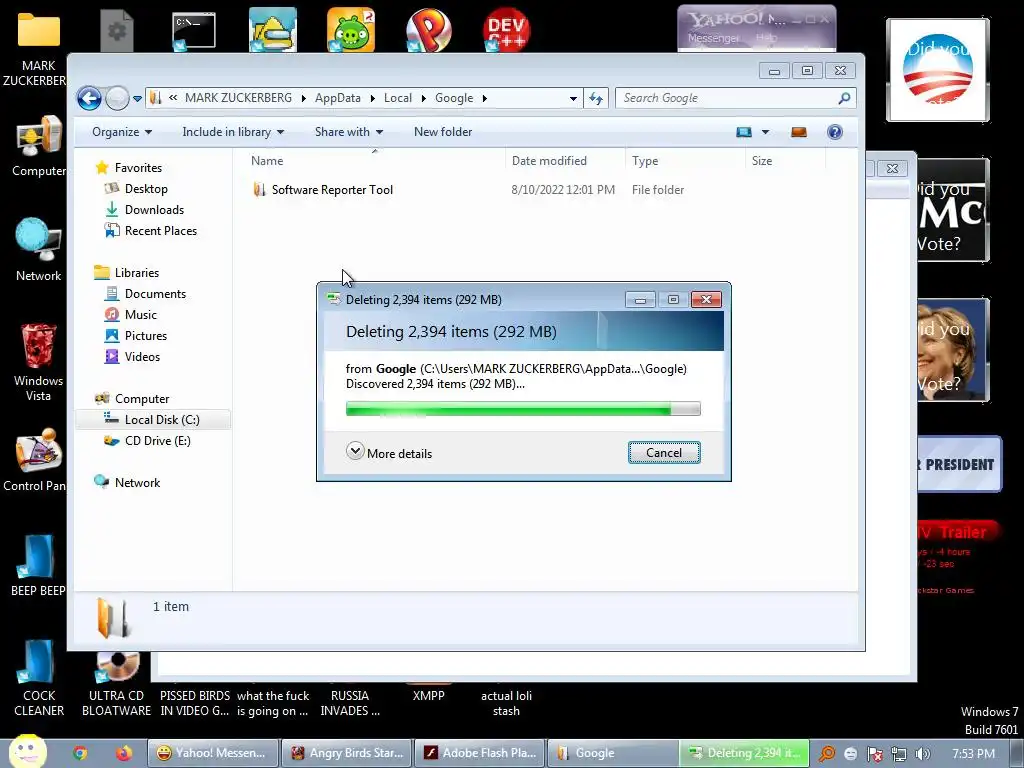The image size is (1024, 768).
Task: Refresh the Explorer folder view
Action: coord(596,99)
